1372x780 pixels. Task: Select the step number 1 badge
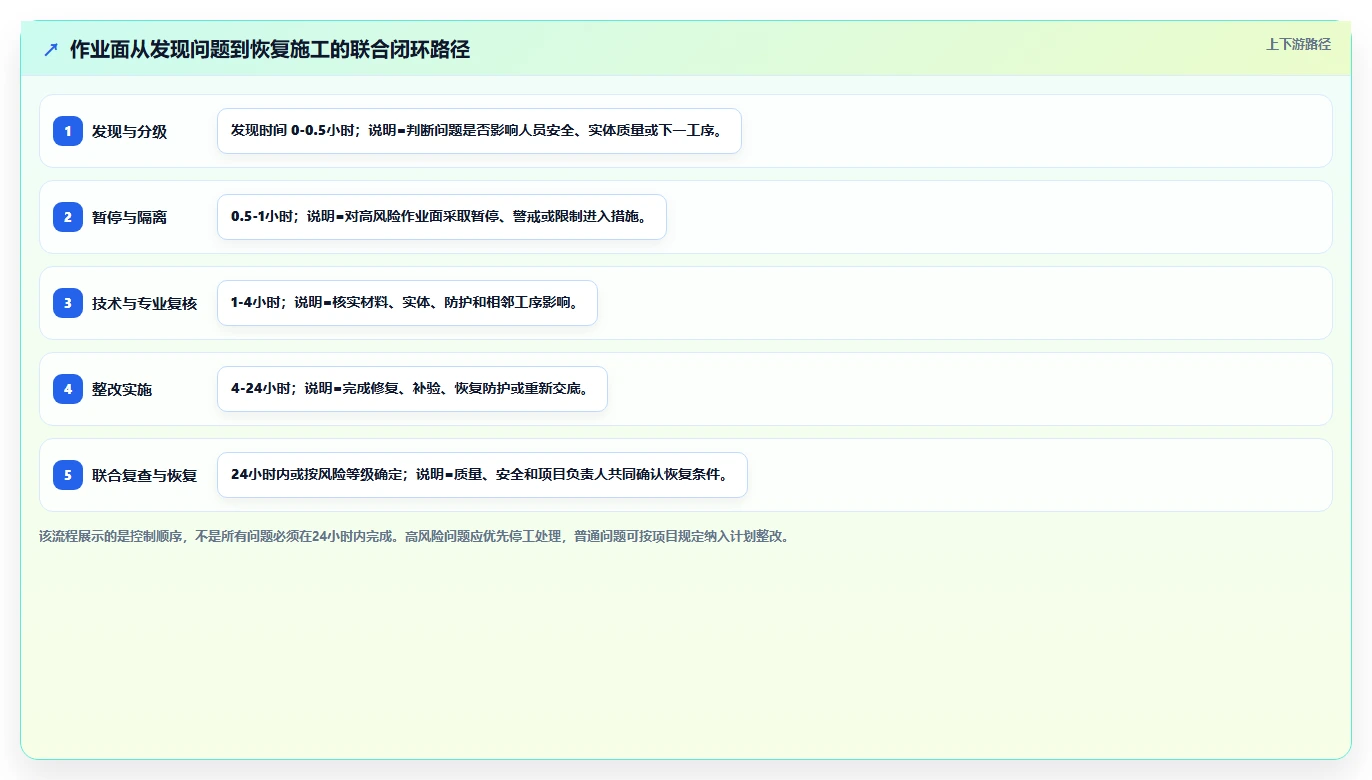click(x=68, y=131)
